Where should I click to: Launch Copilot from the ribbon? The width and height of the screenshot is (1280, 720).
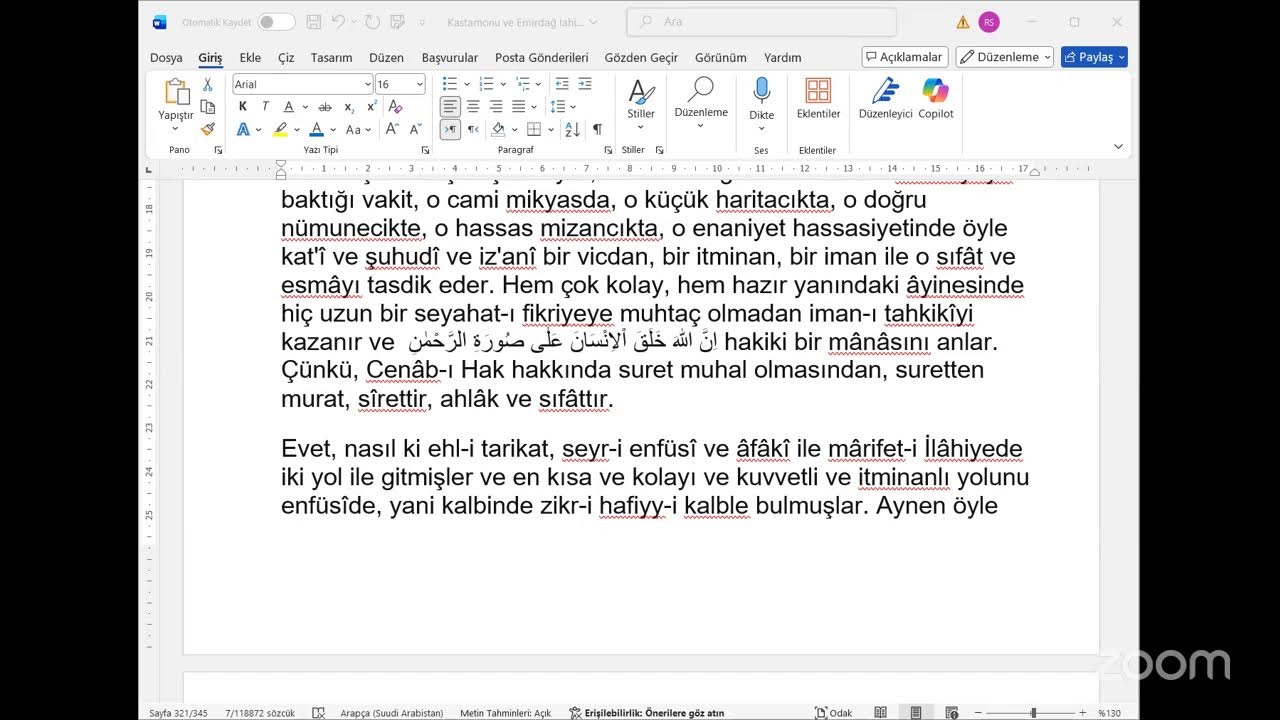pos(936,100)
